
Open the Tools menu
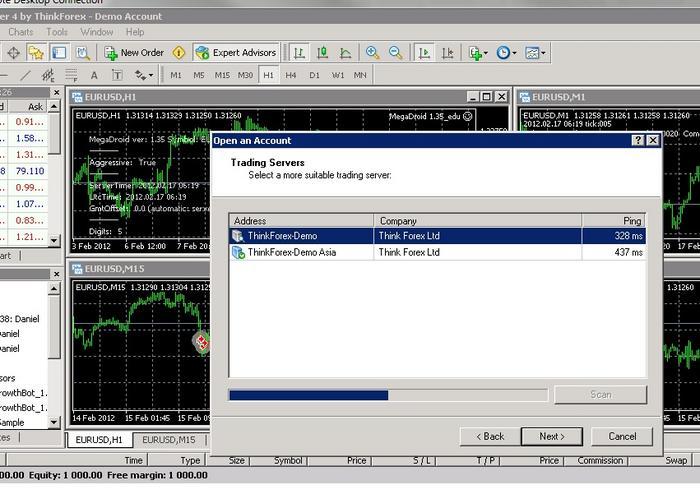tap(57, 32)
